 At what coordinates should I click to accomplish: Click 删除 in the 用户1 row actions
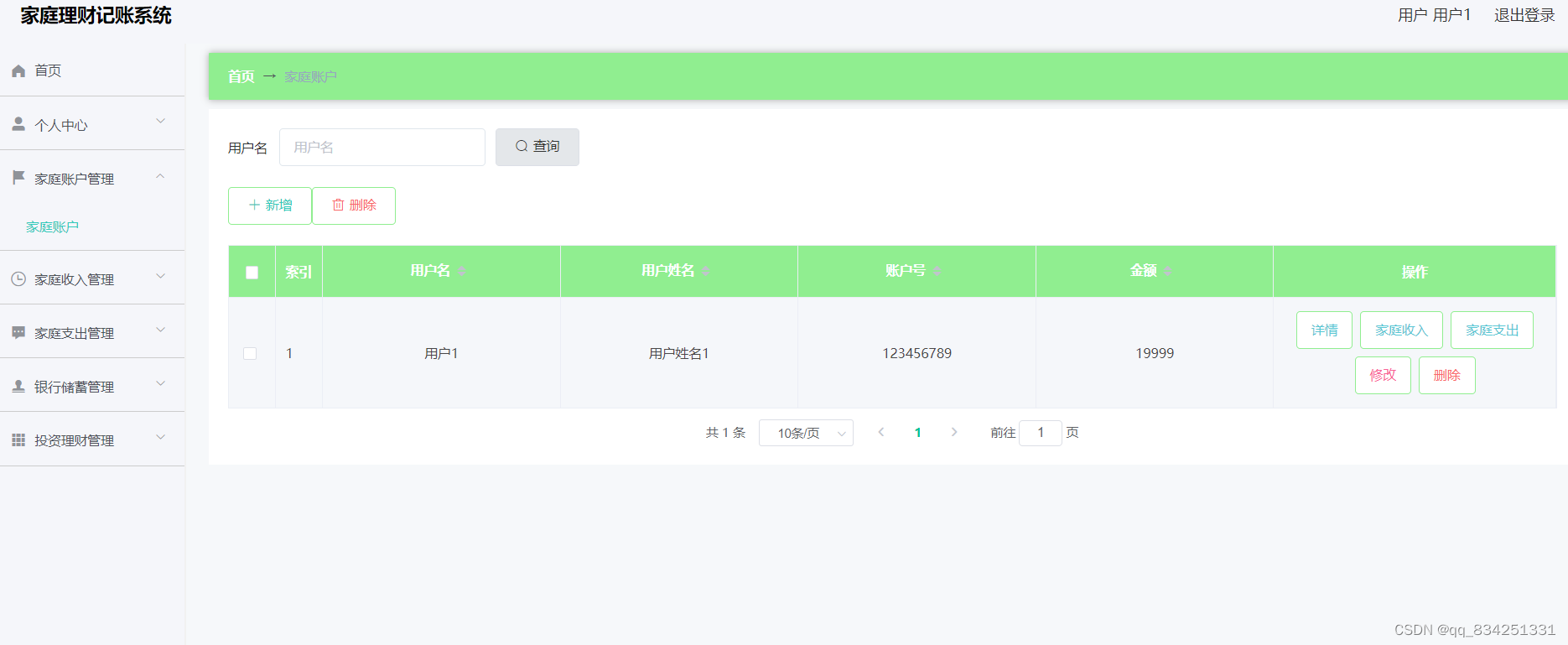[x=1446, y=375]
